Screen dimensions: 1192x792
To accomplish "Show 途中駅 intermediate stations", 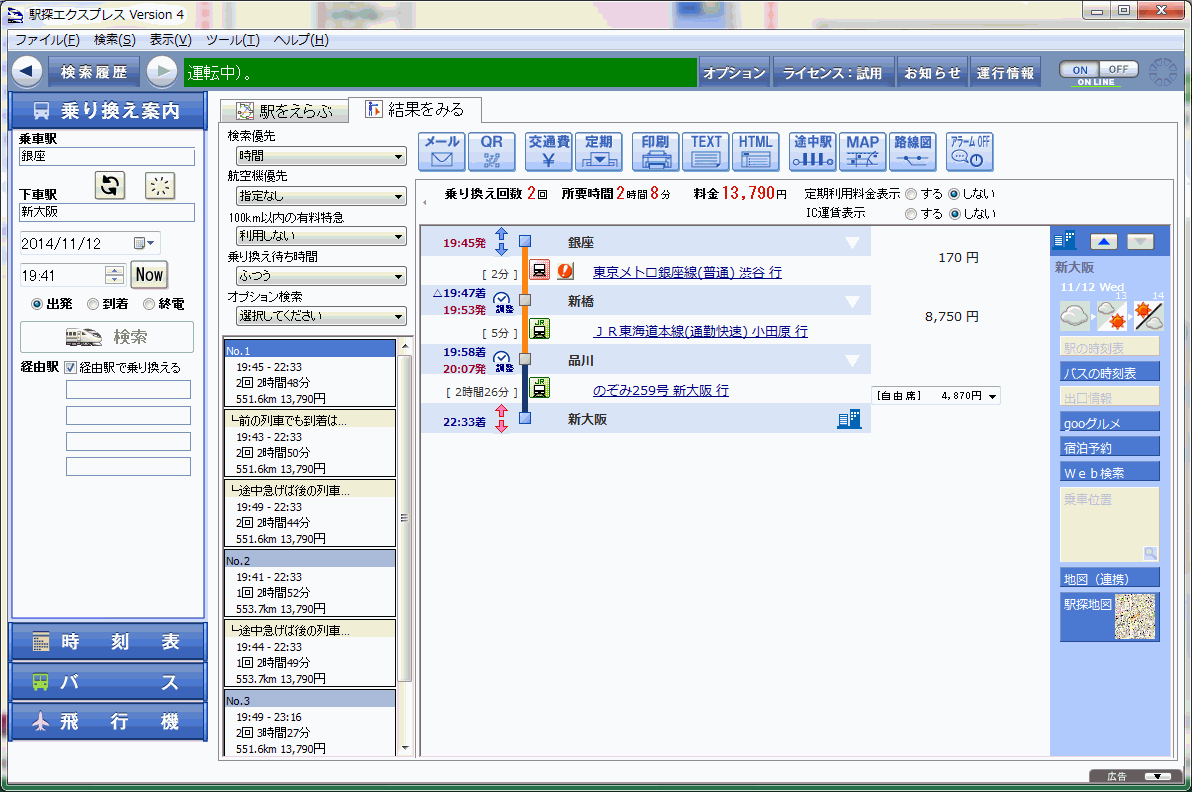I will pos(811,151).
